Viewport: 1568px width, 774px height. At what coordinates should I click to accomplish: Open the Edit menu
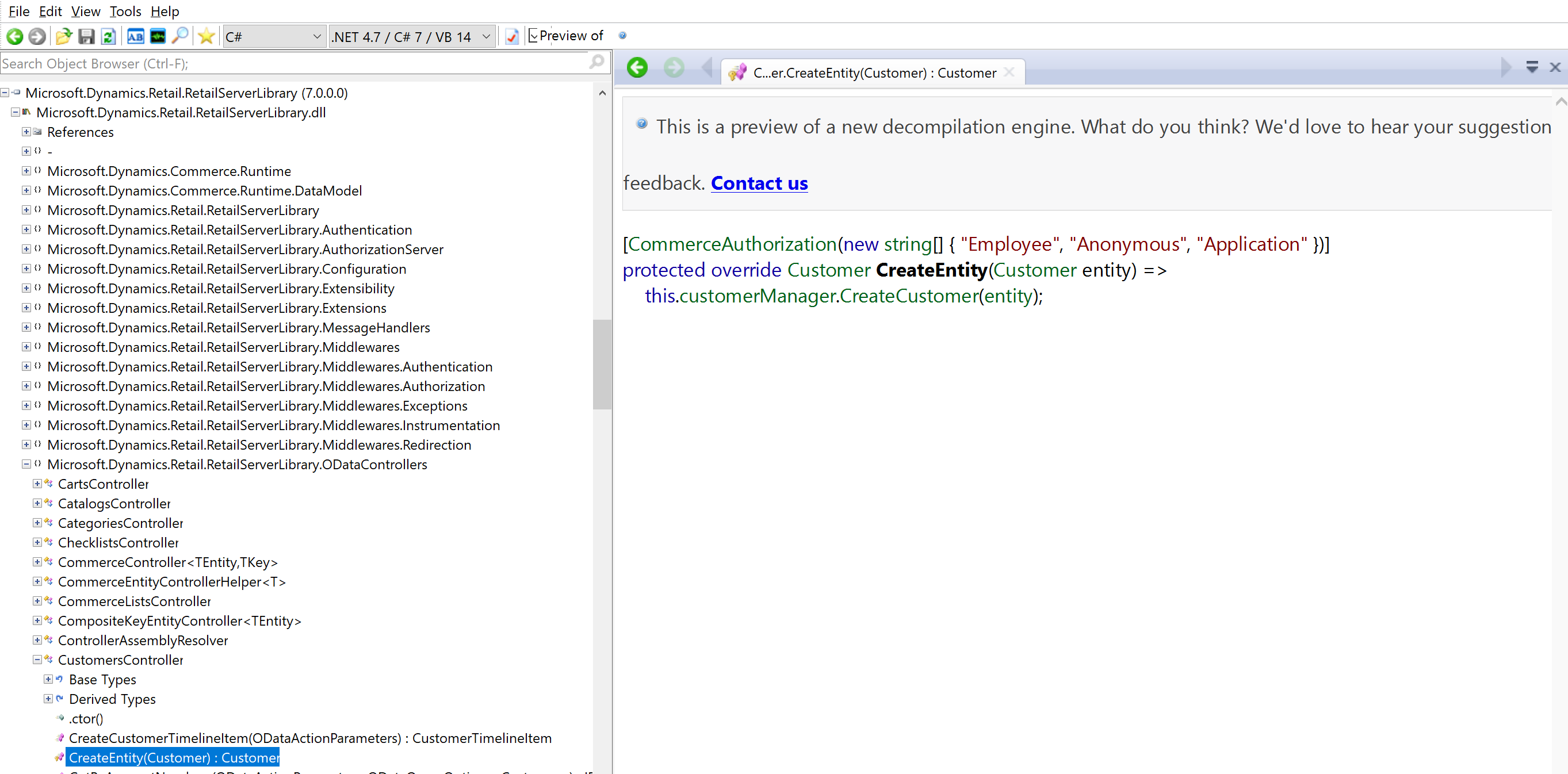tap(50, 11)
